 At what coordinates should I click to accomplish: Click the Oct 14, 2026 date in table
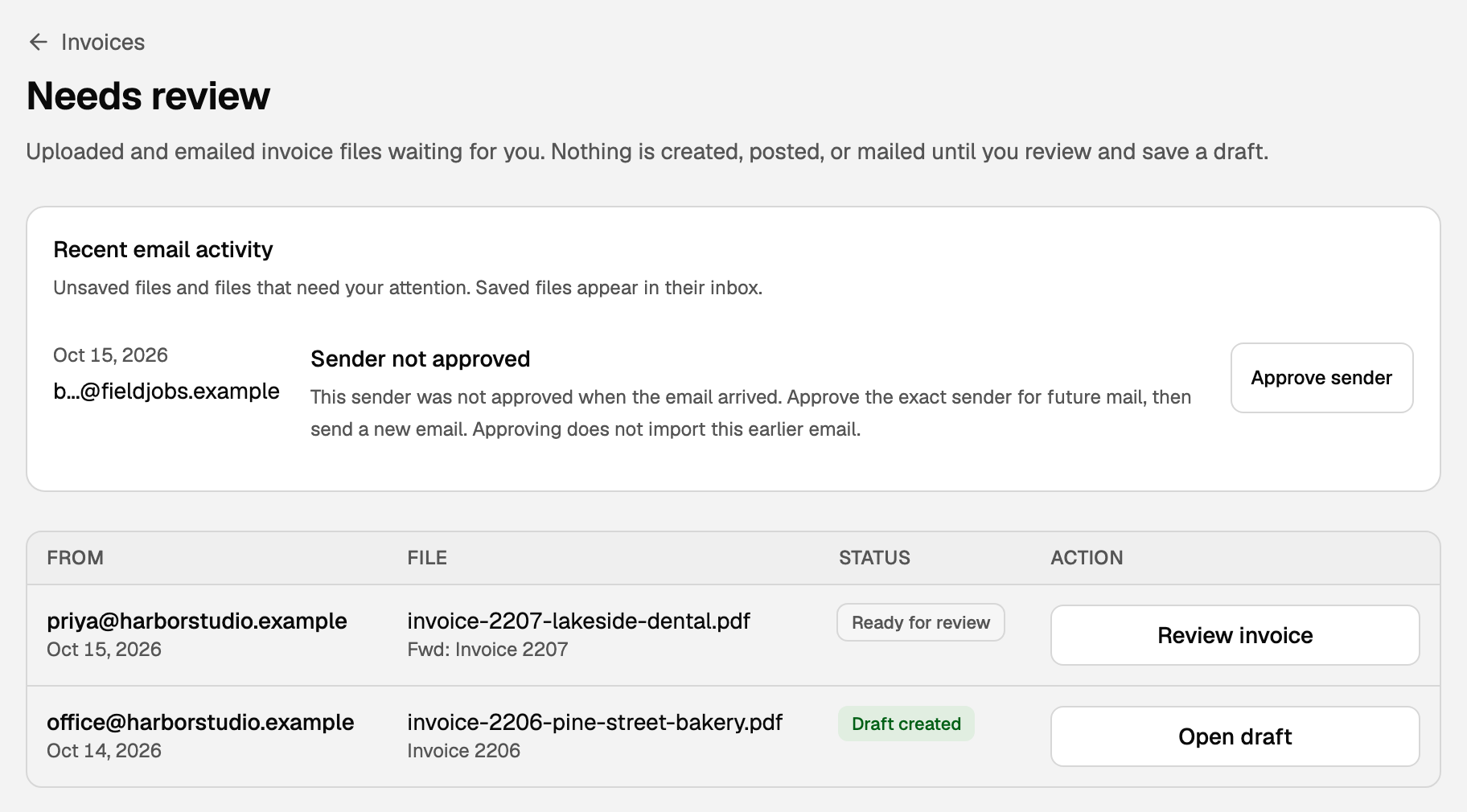tap(104, 751)
